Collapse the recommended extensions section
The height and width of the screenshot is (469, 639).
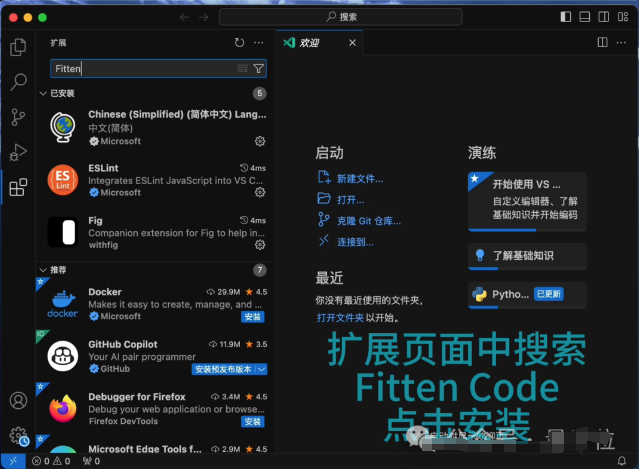(x=43, y=270)
